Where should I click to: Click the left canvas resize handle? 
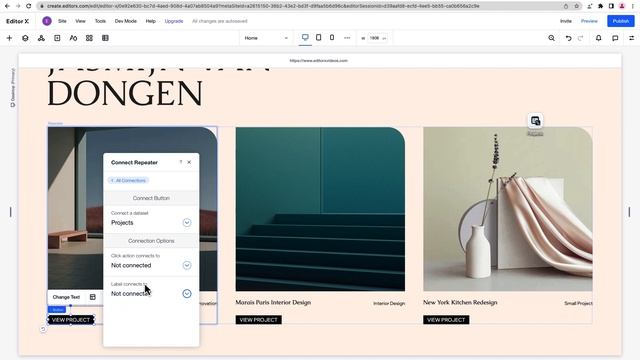11,212
